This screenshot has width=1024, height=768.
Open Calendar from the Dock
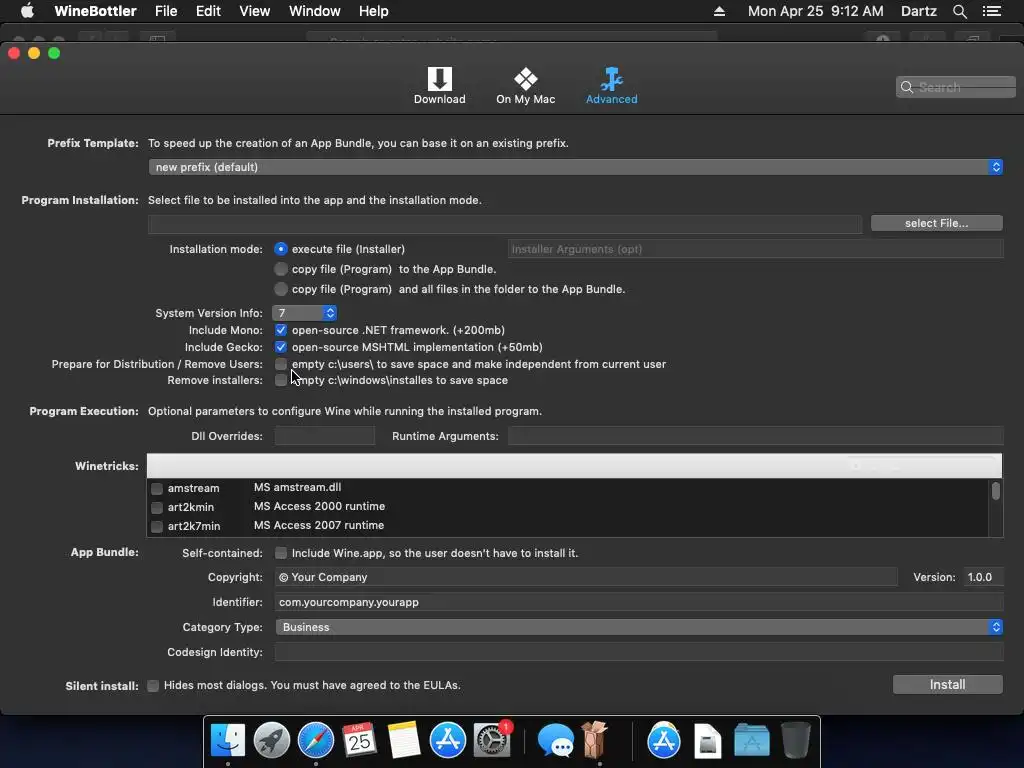tap(359, 740)
